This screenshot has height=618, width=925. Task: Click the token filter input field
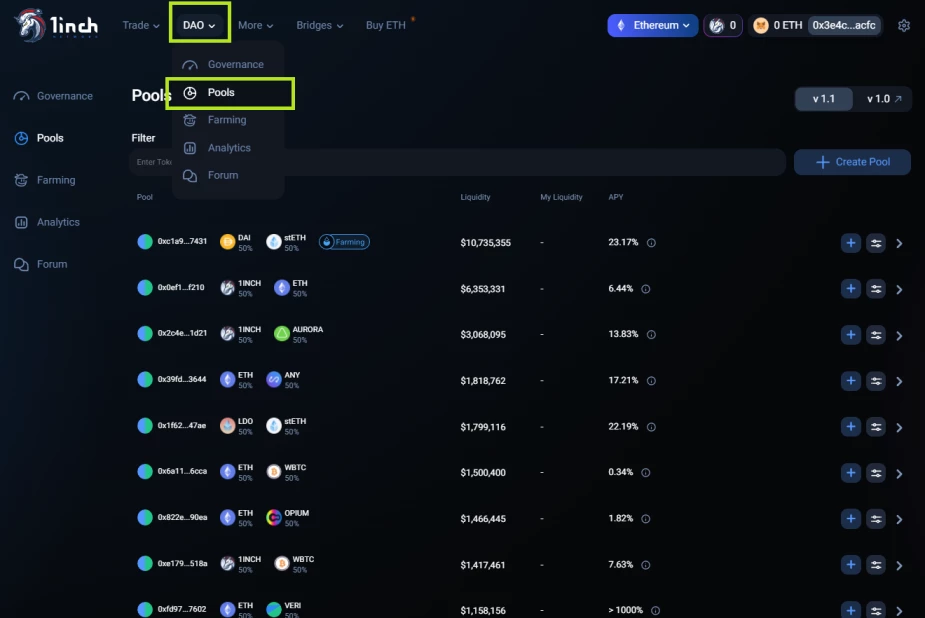pyautogui.click(x=457, y=162)
